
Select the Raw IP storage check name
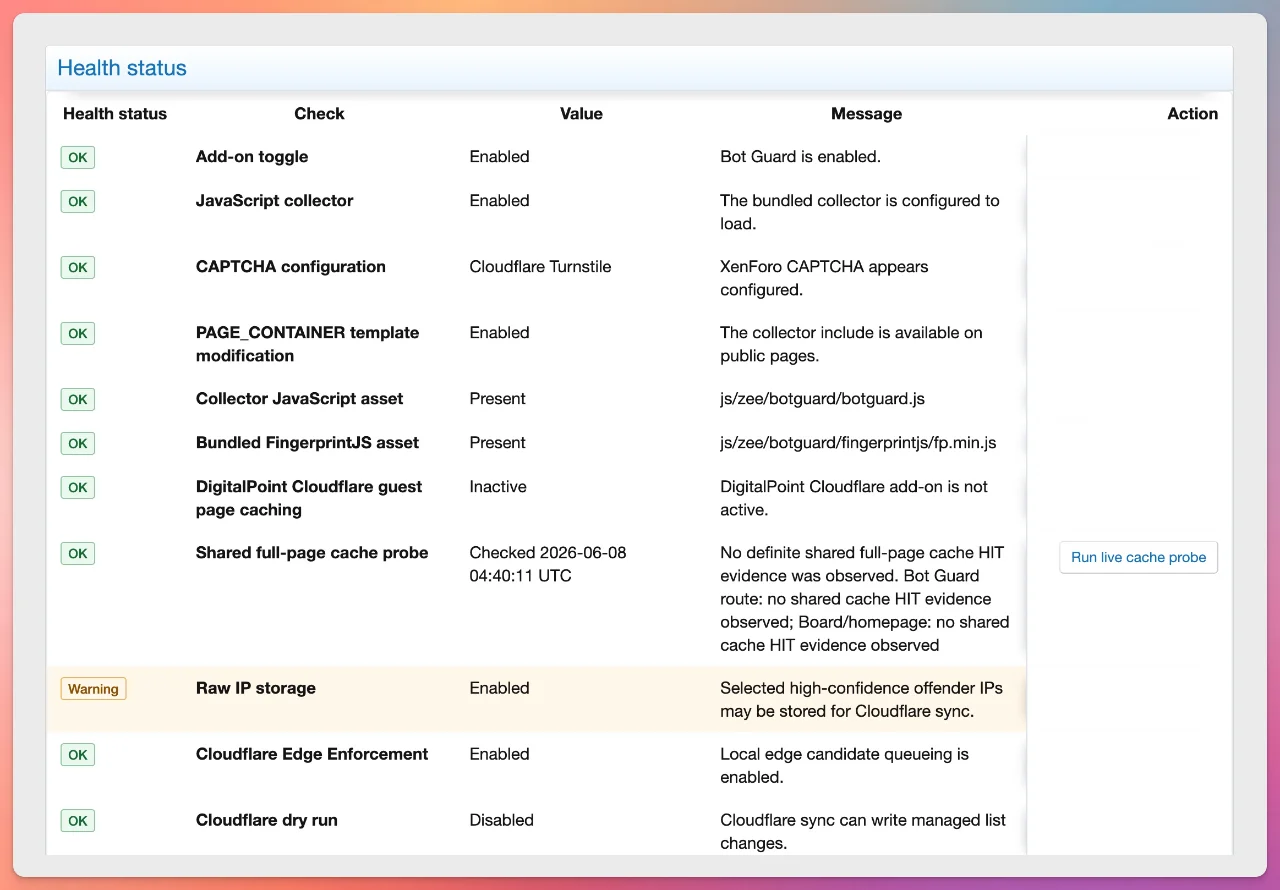pos(256,688)
